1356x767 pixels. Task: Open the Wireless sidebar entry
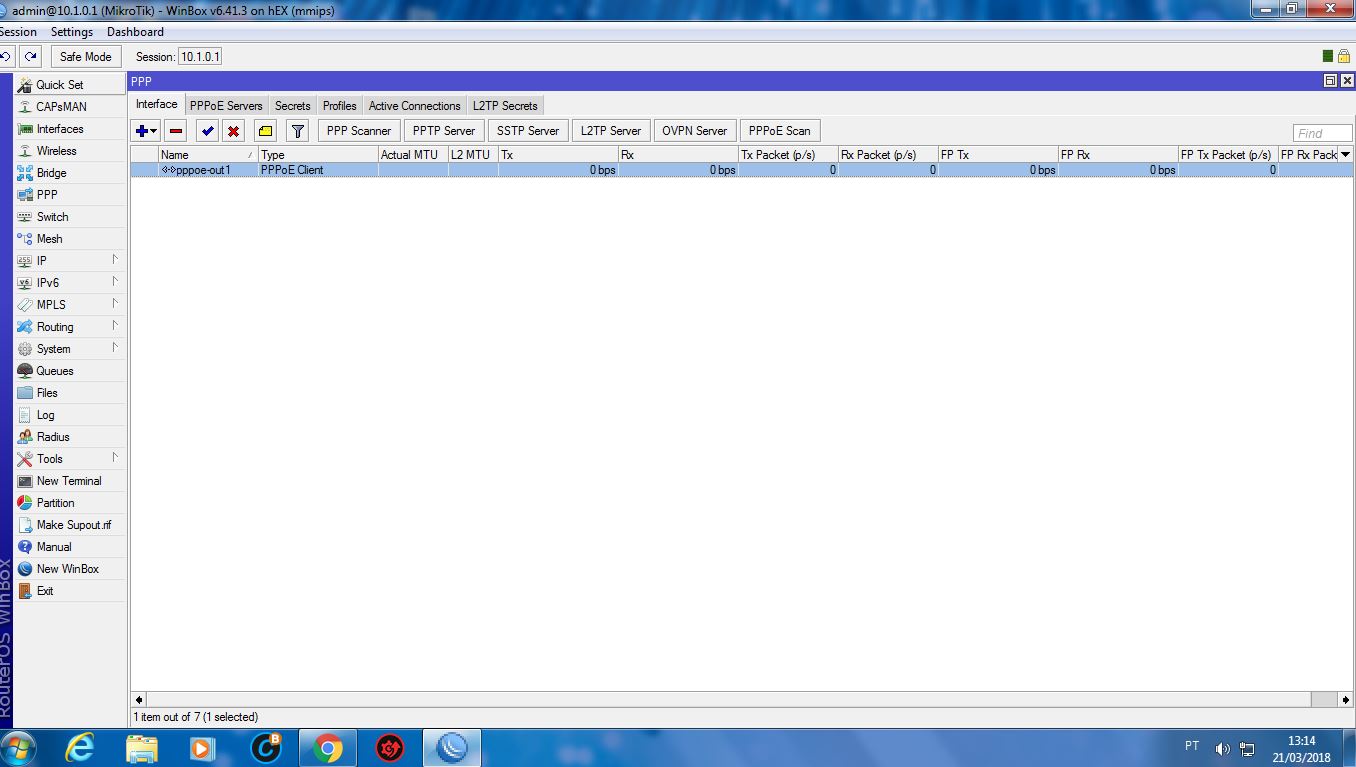coord(70,151)
